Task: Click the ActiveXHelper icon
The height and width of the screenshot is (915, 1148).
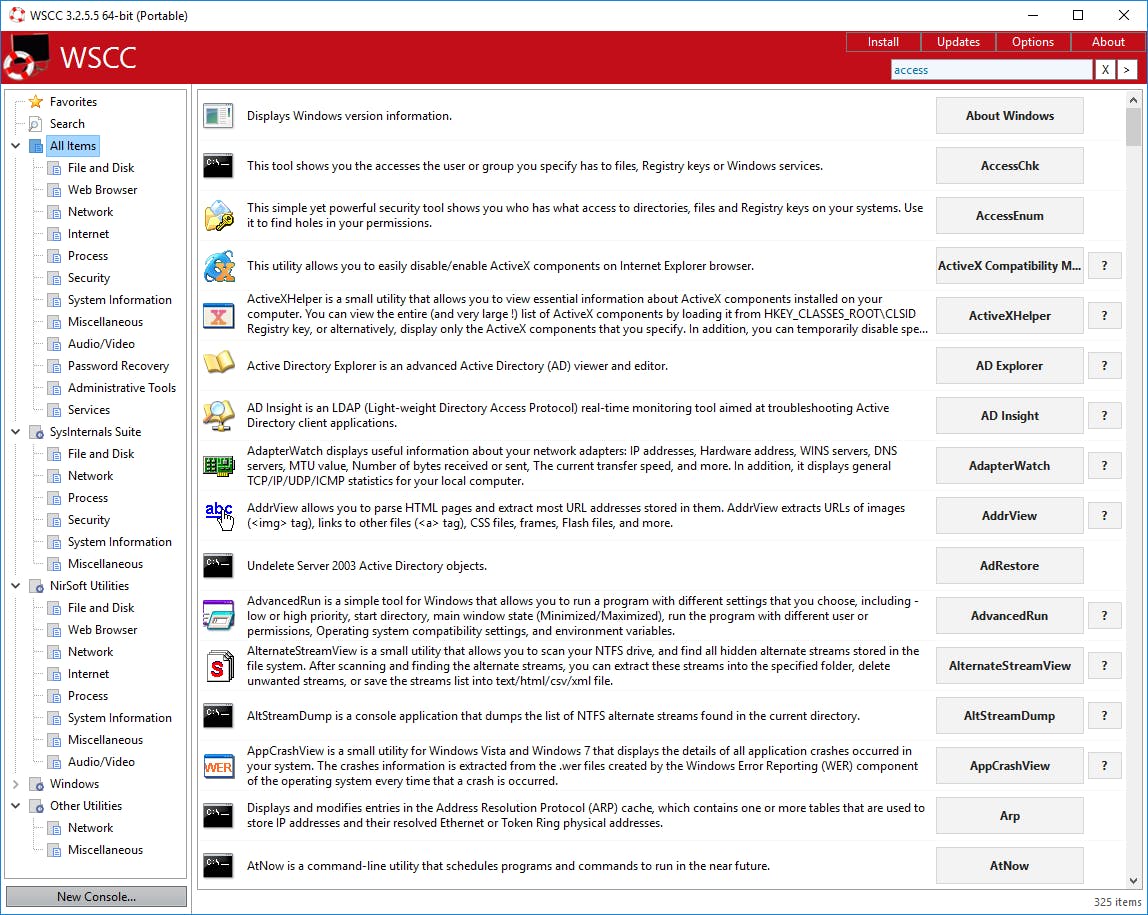Action: click(x=218, y=316)
